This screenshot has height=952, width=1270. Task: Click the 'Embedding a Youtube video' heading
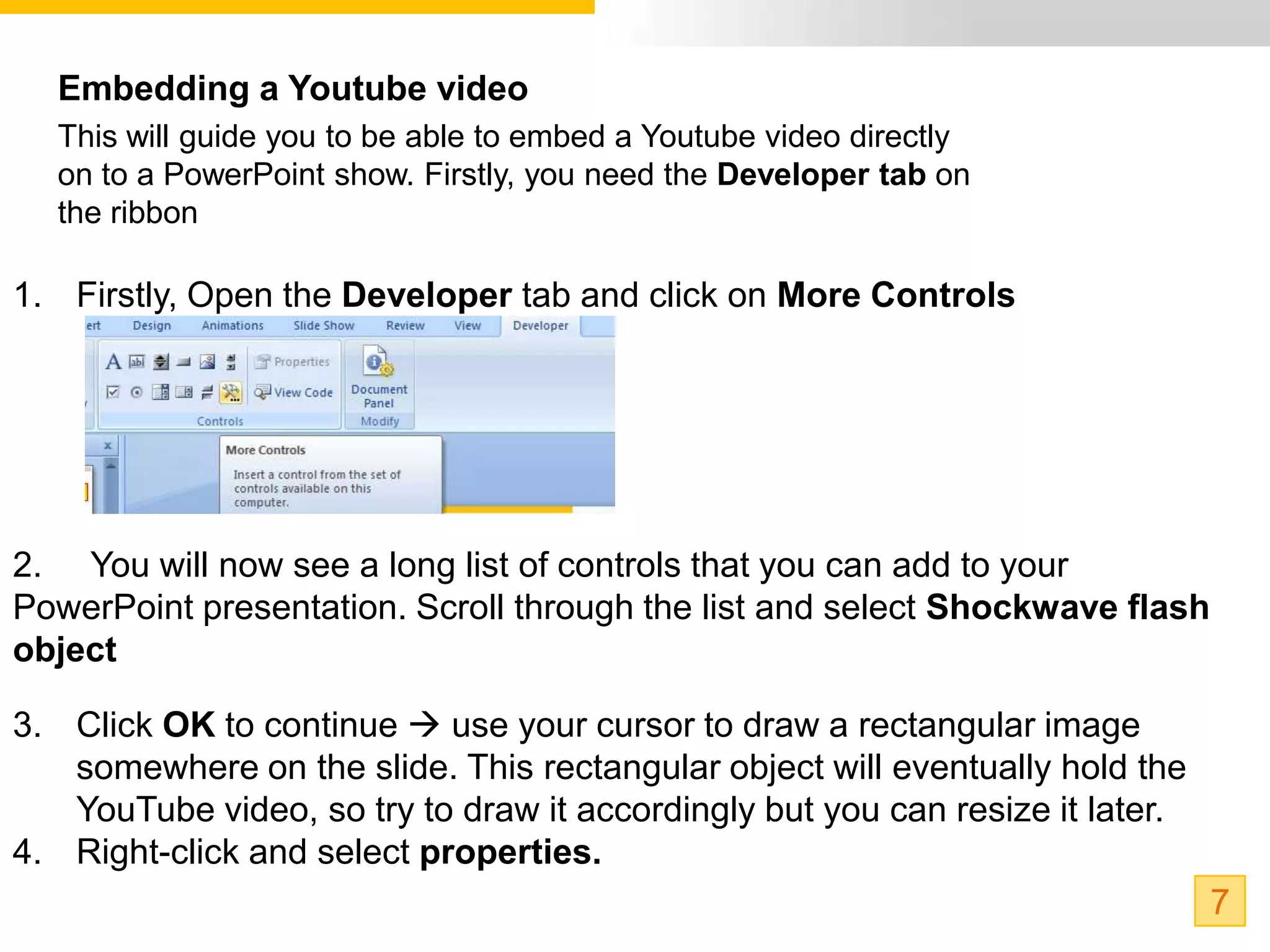[x=293, y=88]
